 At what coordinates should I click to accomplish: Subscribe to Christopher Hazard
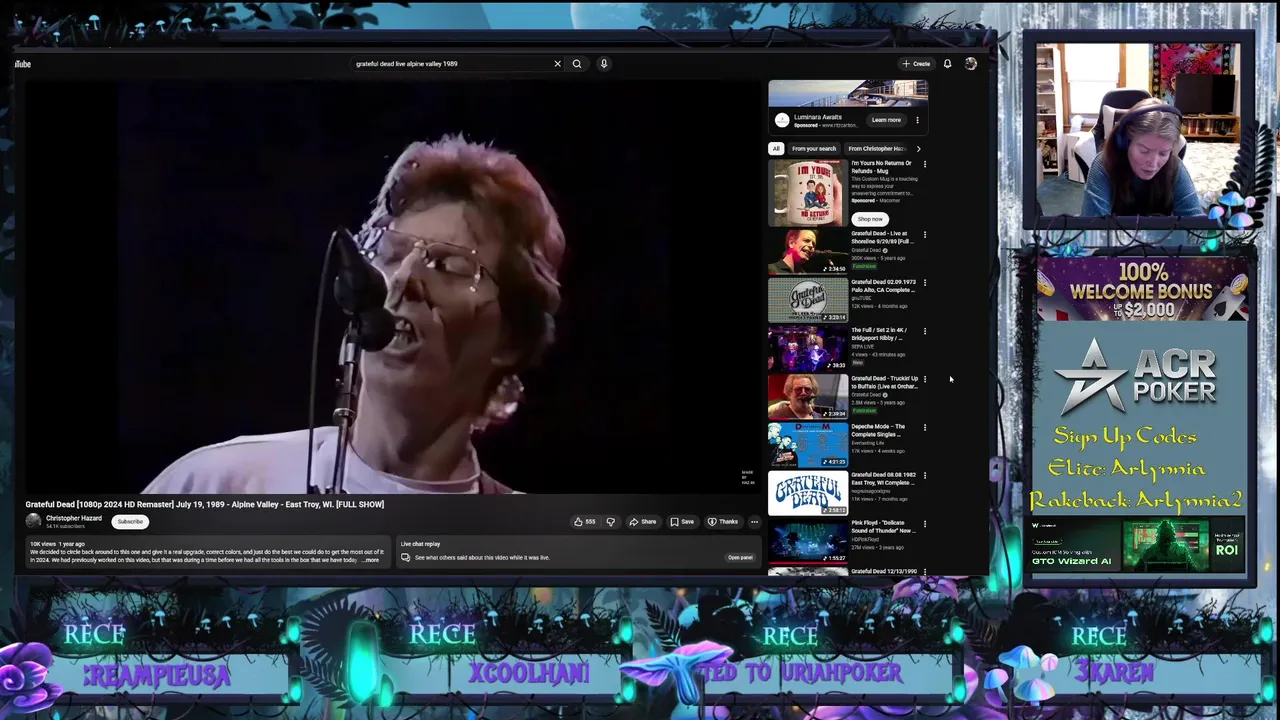pos(130,522)
